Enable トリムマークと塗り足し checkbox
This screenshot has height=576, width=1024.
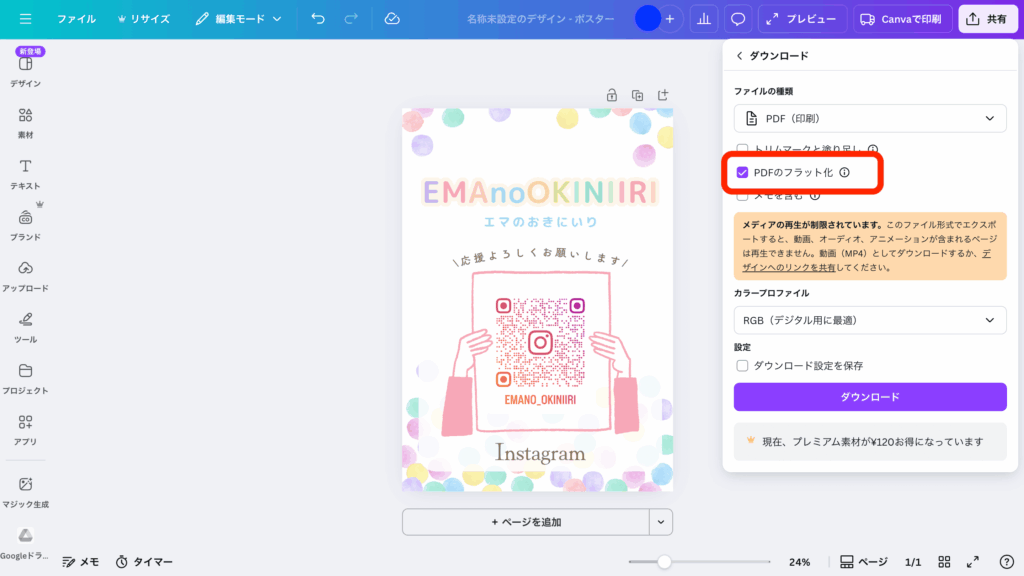pos(741,146)
